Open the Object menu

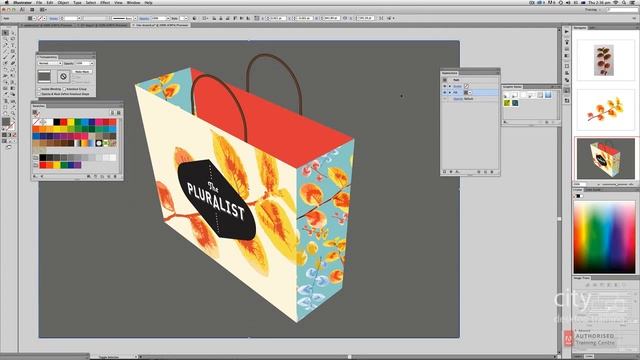click(63, 2)
